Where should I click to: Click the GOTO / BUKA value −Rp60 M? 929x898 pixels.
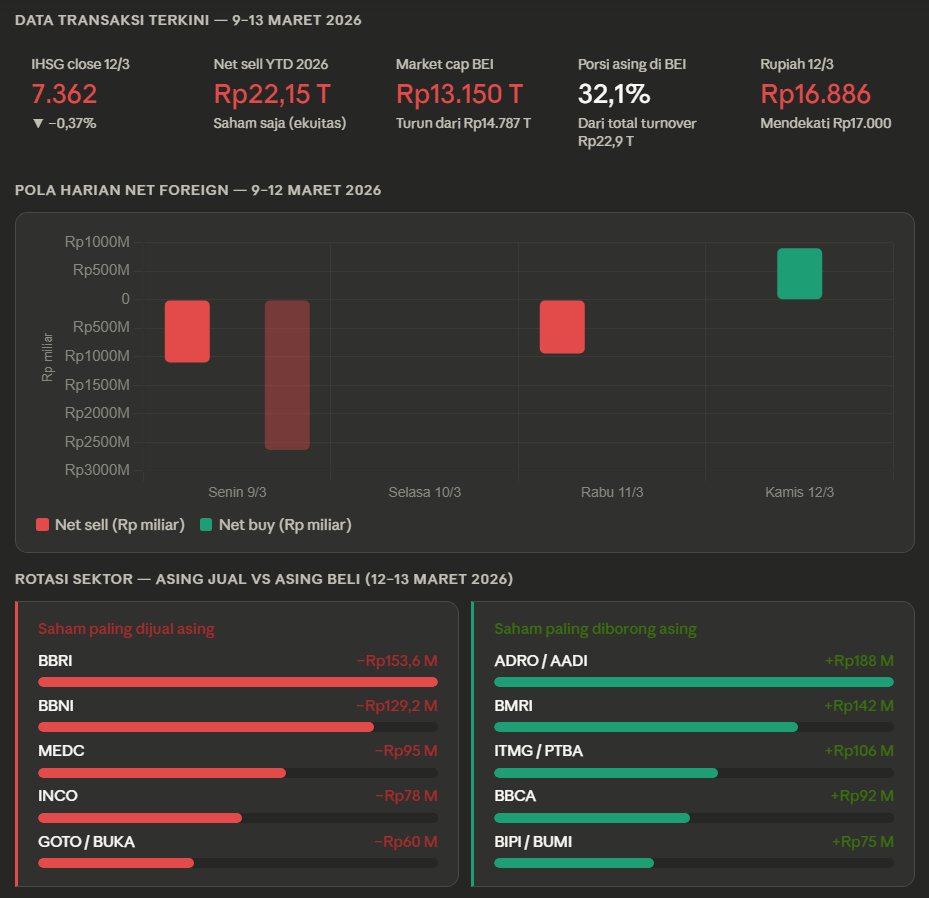406,842
